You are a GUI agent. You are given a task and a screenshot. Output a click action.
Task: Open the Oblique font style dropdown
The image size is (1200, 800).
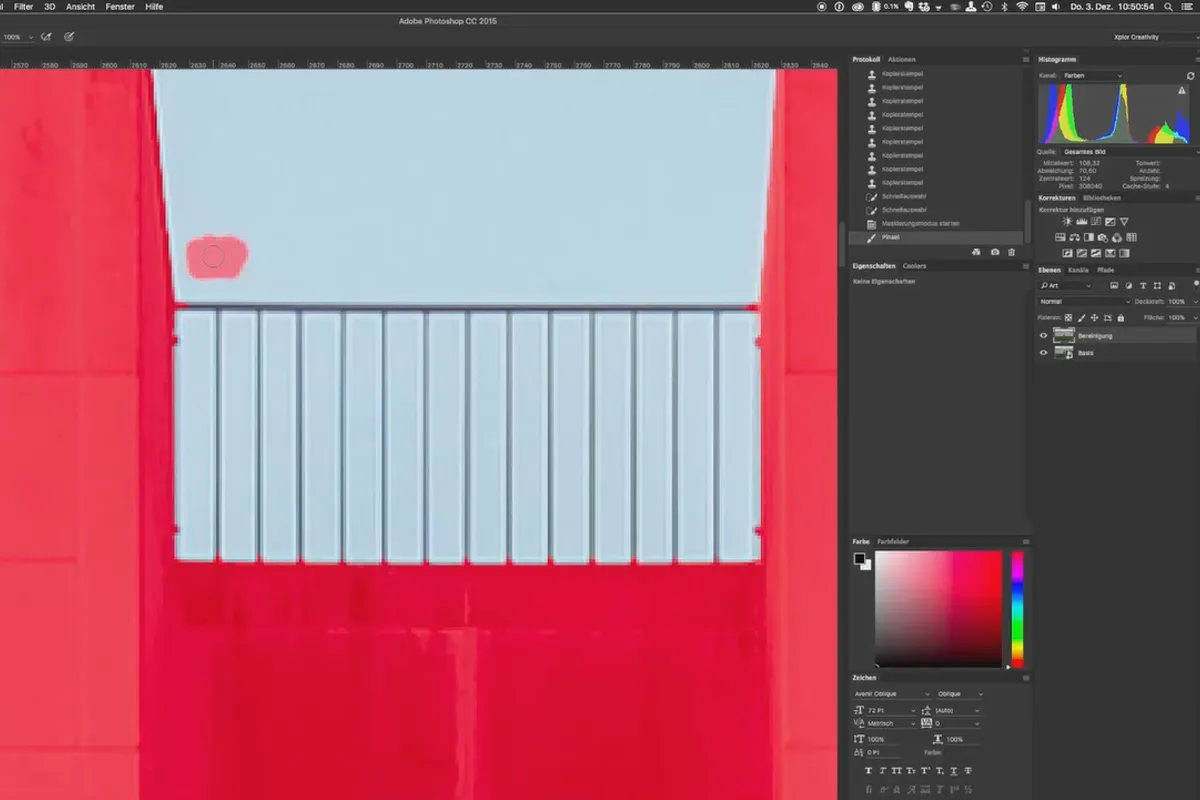(959, 694)
